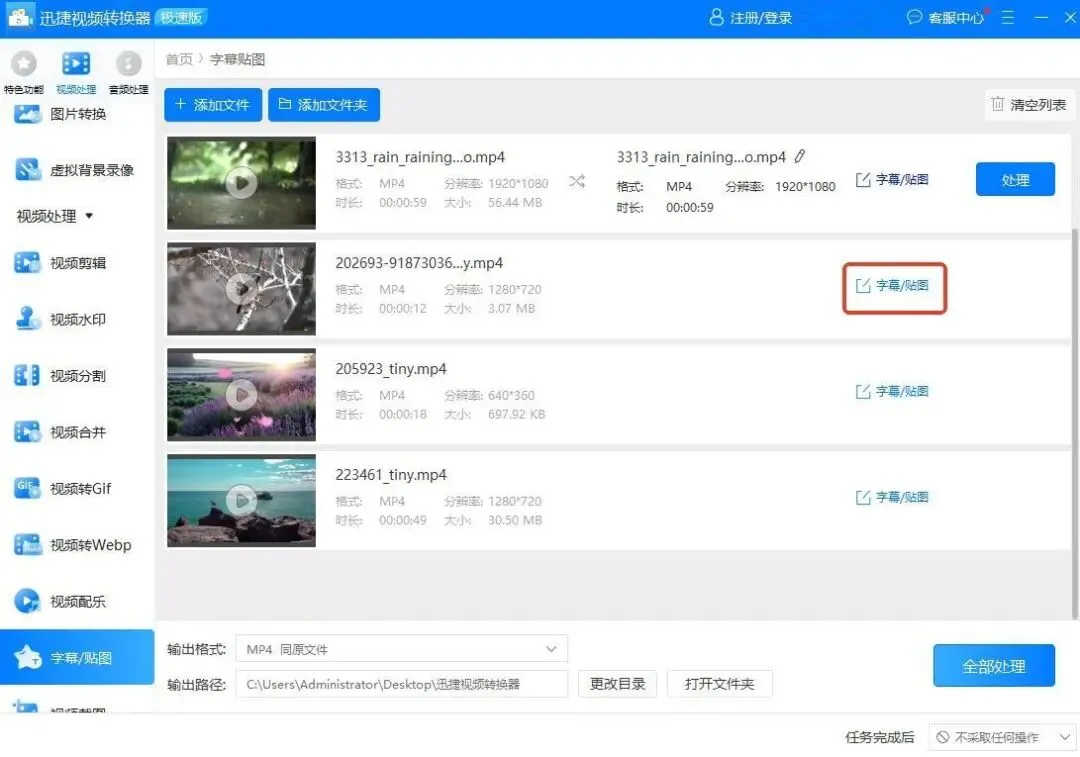1080x757 pixels.
Task: Click the vertical scrollbar of file list
Action: [1074, 424]
